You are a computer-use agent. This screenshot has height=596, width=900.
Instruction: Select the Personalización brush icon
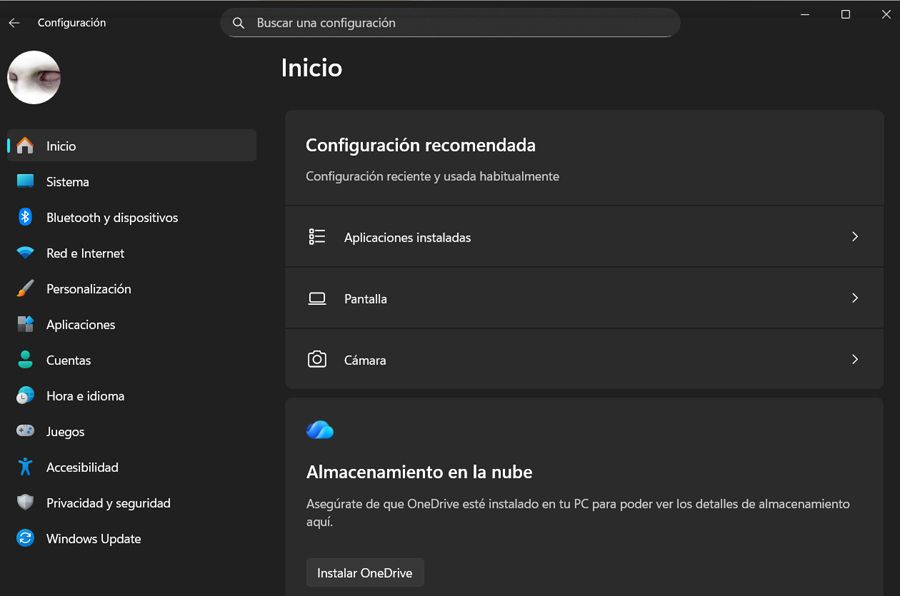pyautogui.click(x=27, y=288)
